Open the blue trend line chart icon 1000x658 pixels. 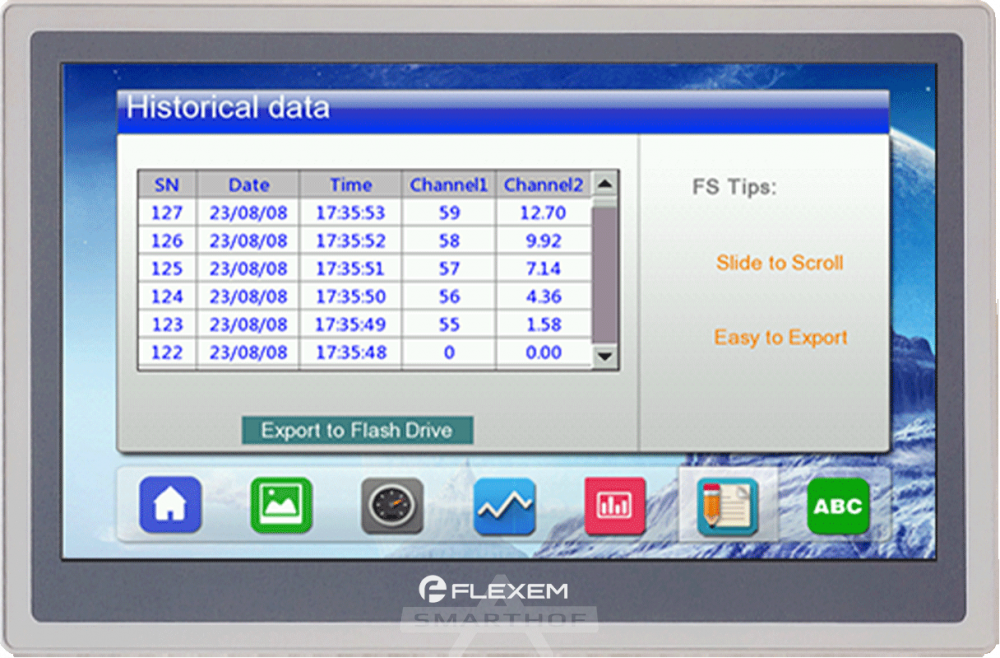pyautogui.click(x=504, y=506)
